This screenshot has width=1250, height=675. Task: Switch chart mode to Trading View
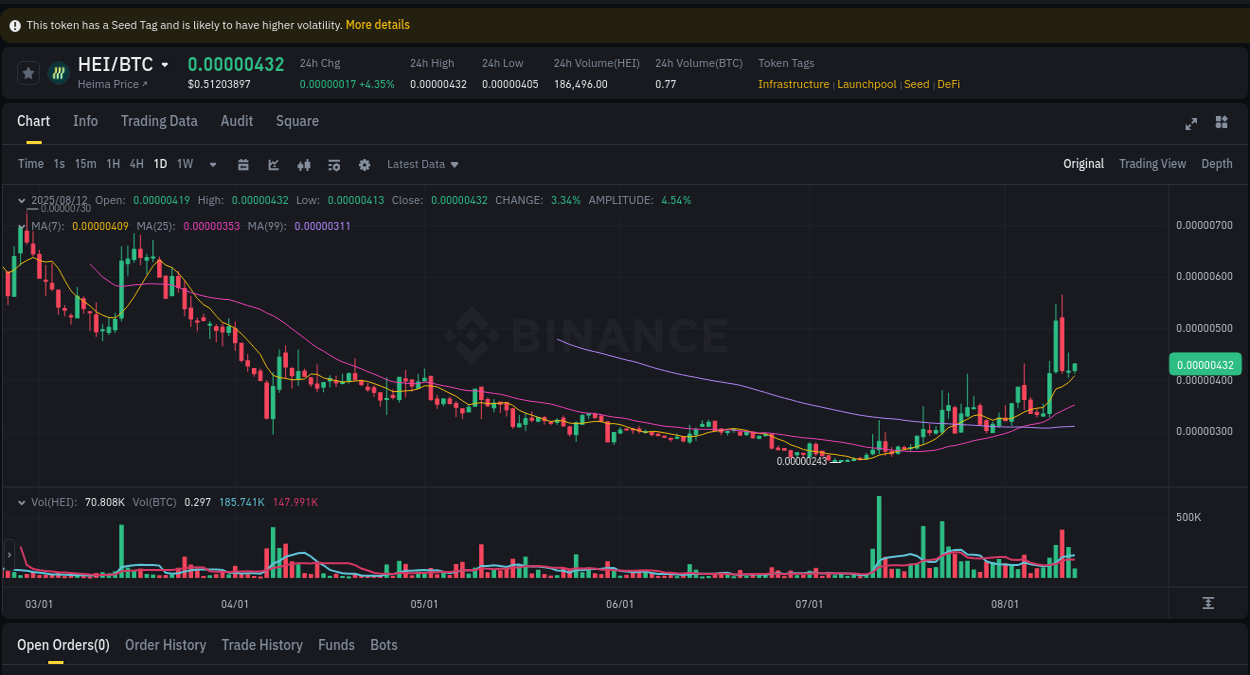1152,164
